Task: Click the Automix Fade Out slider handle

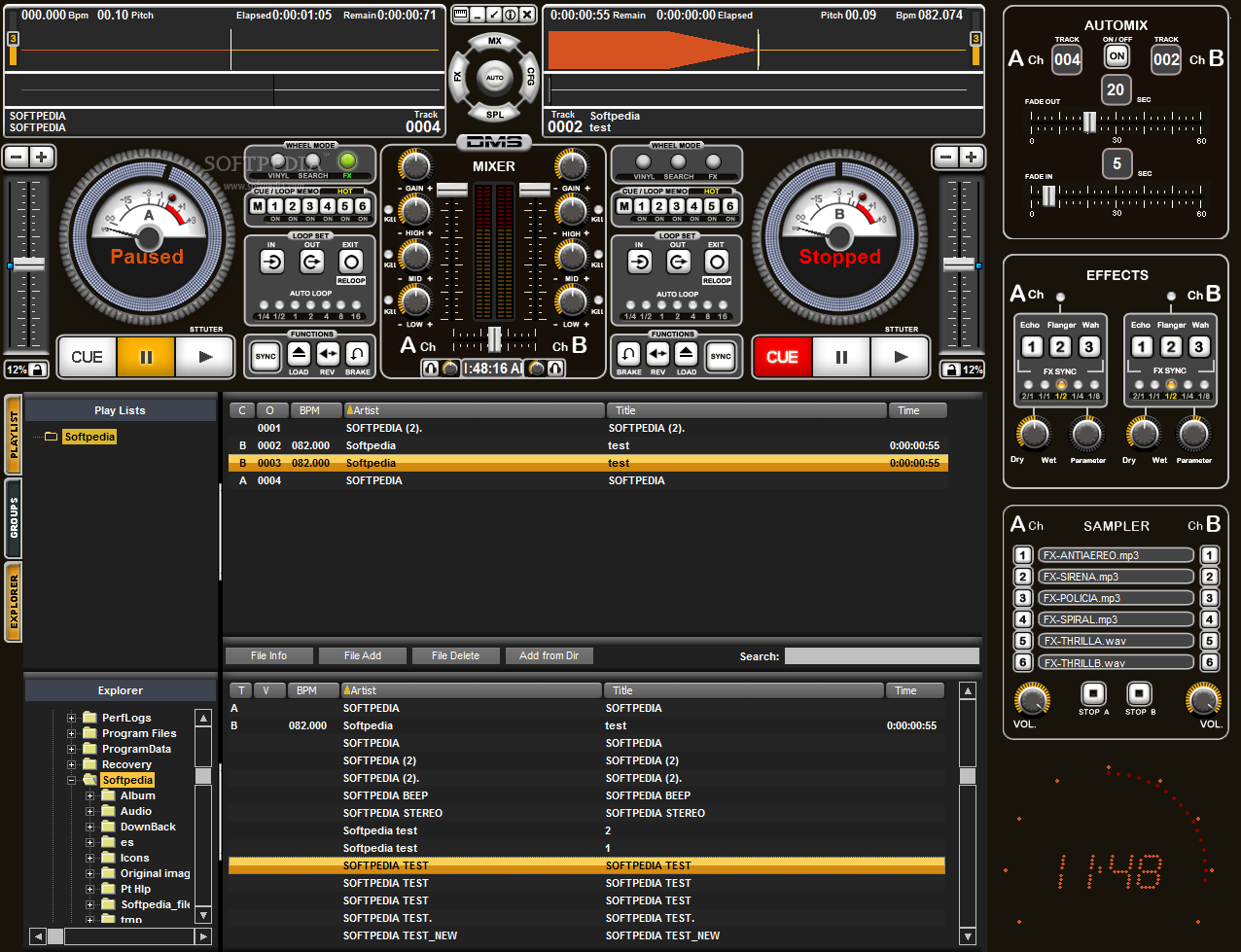Action: coord(1089,122)
